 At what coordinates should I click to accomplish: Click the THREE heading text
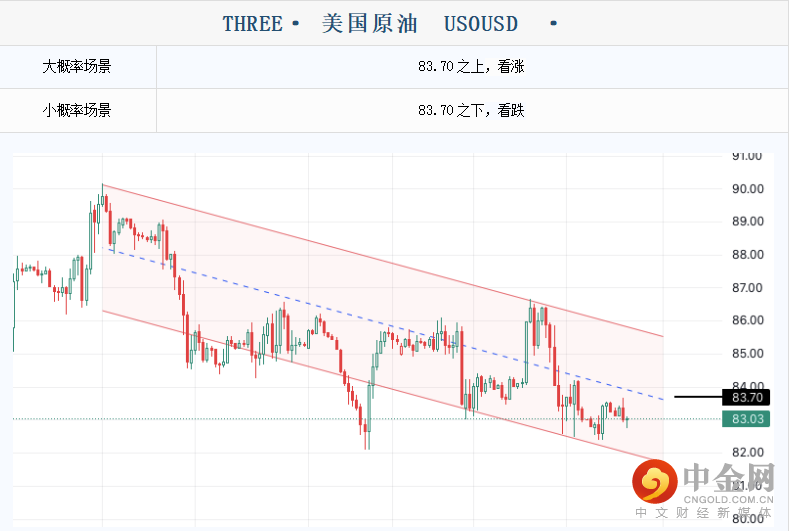coord(252,23)
